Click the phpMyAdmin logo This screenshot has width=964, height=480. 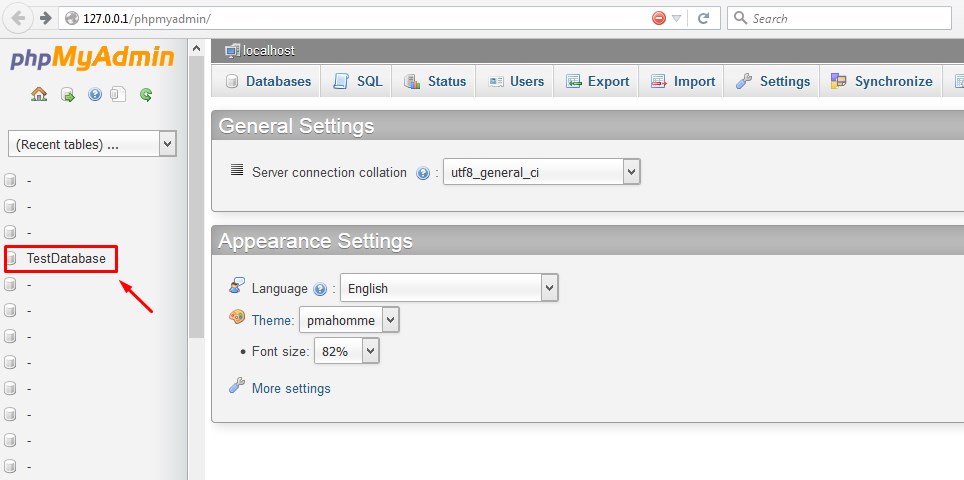92,58
